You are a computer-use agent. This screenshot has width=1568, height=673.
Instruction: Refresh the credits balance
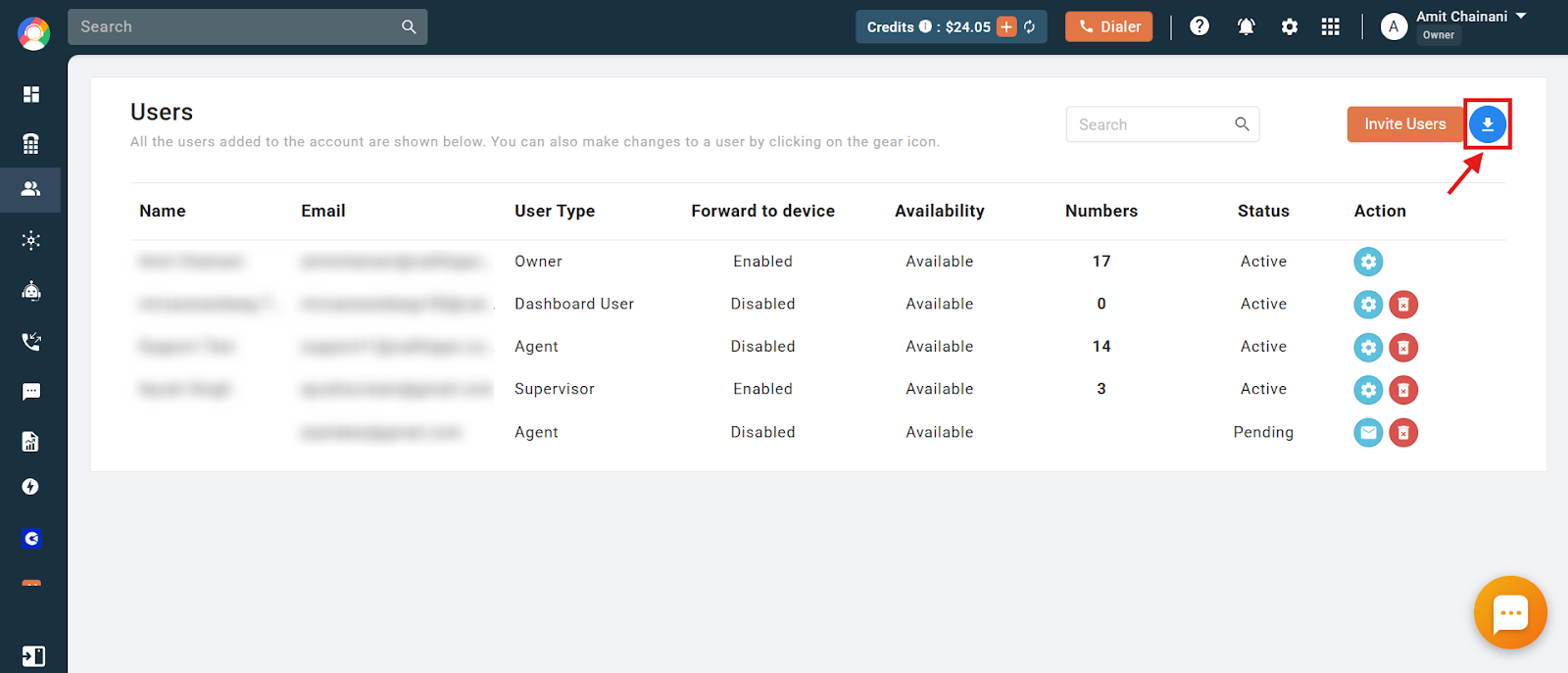pos(1030,26)
